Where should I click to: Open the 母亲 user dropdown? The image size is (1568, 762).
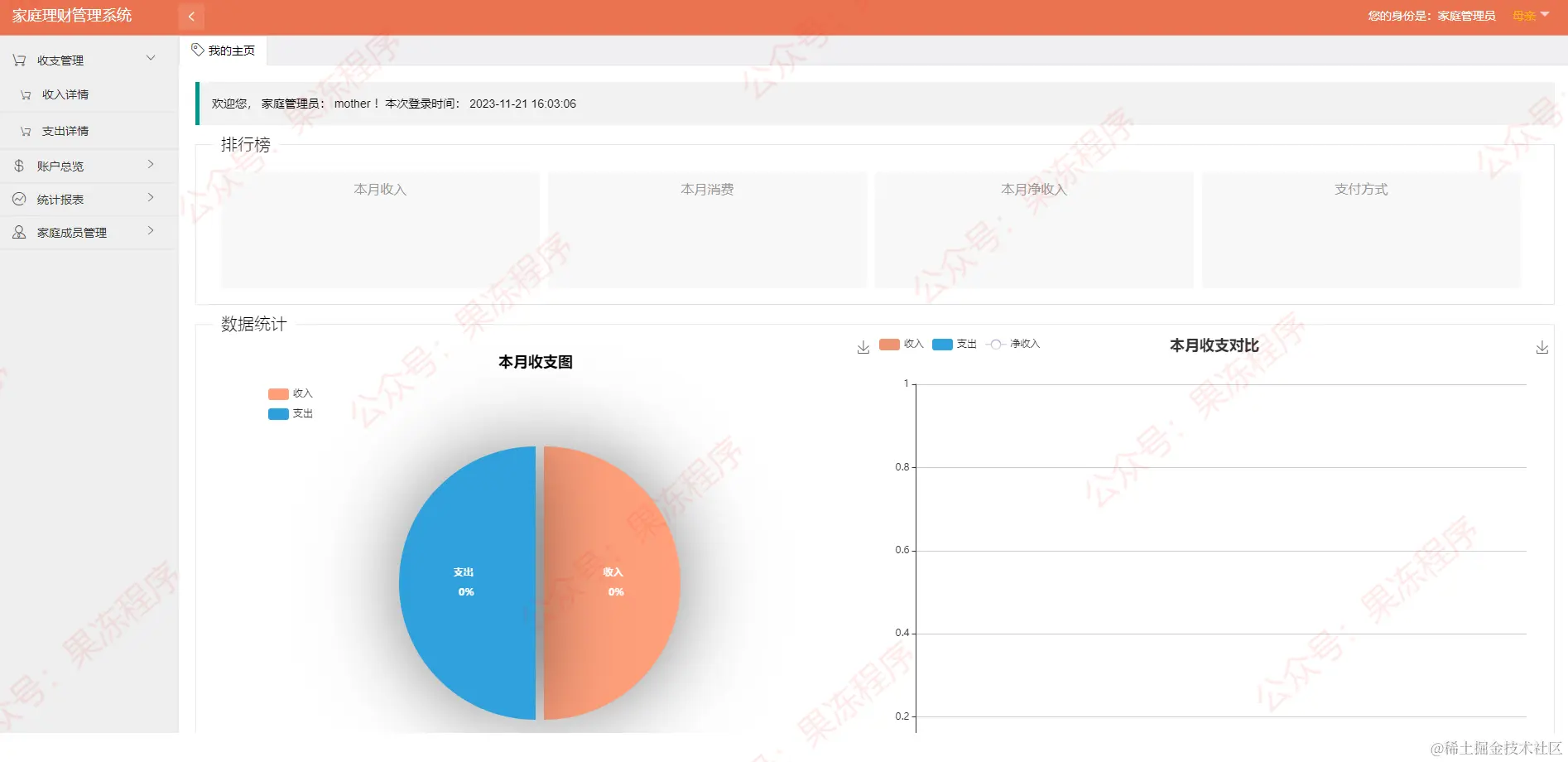coord(1531,16)
